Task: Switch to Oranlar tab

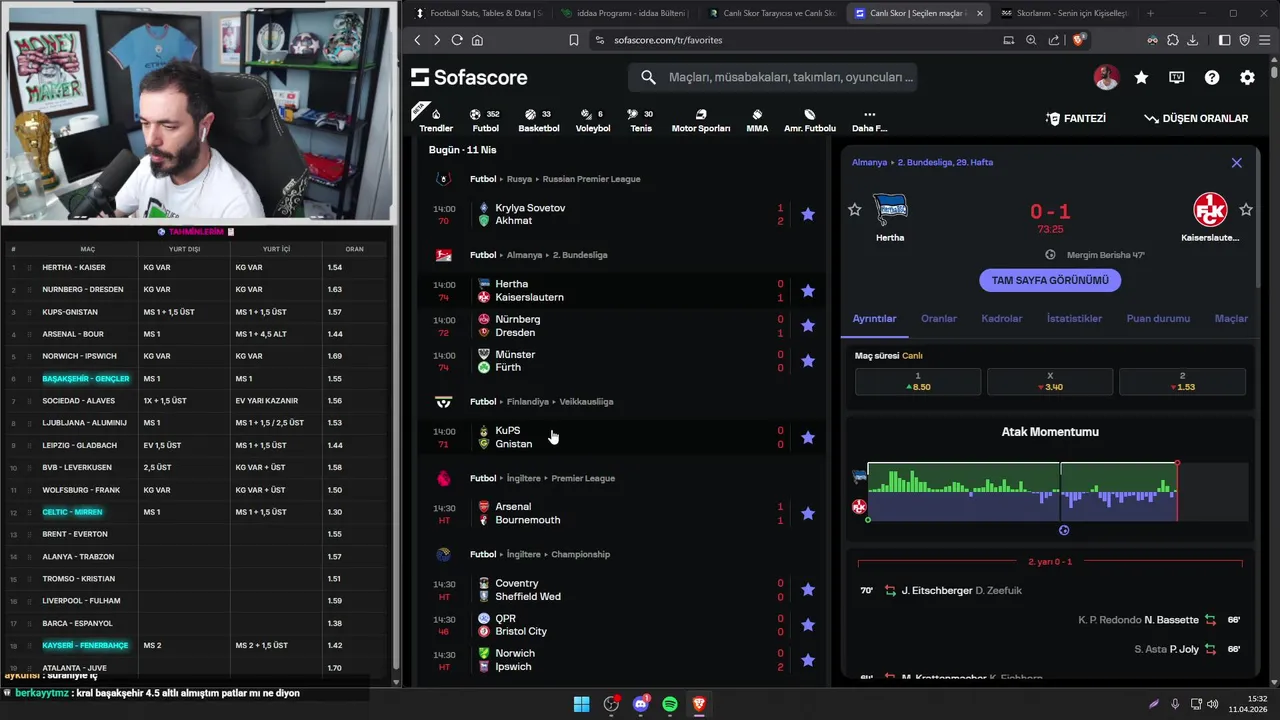Action: [939, 318]
